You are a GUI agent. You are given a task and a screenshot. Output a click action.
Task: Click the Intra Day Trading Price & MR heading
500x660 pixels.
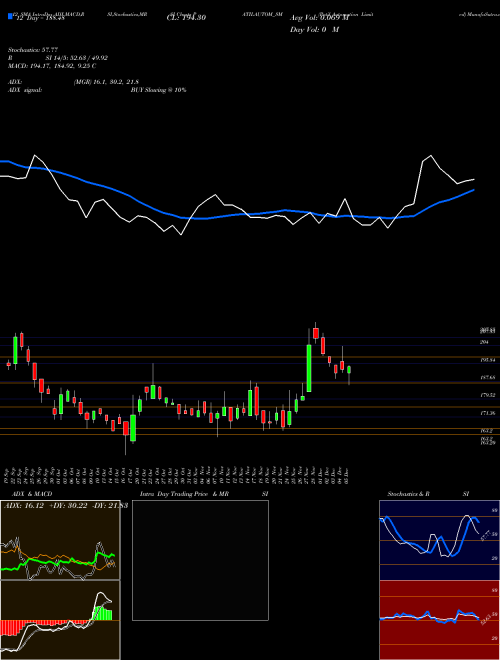pos(184,494)
